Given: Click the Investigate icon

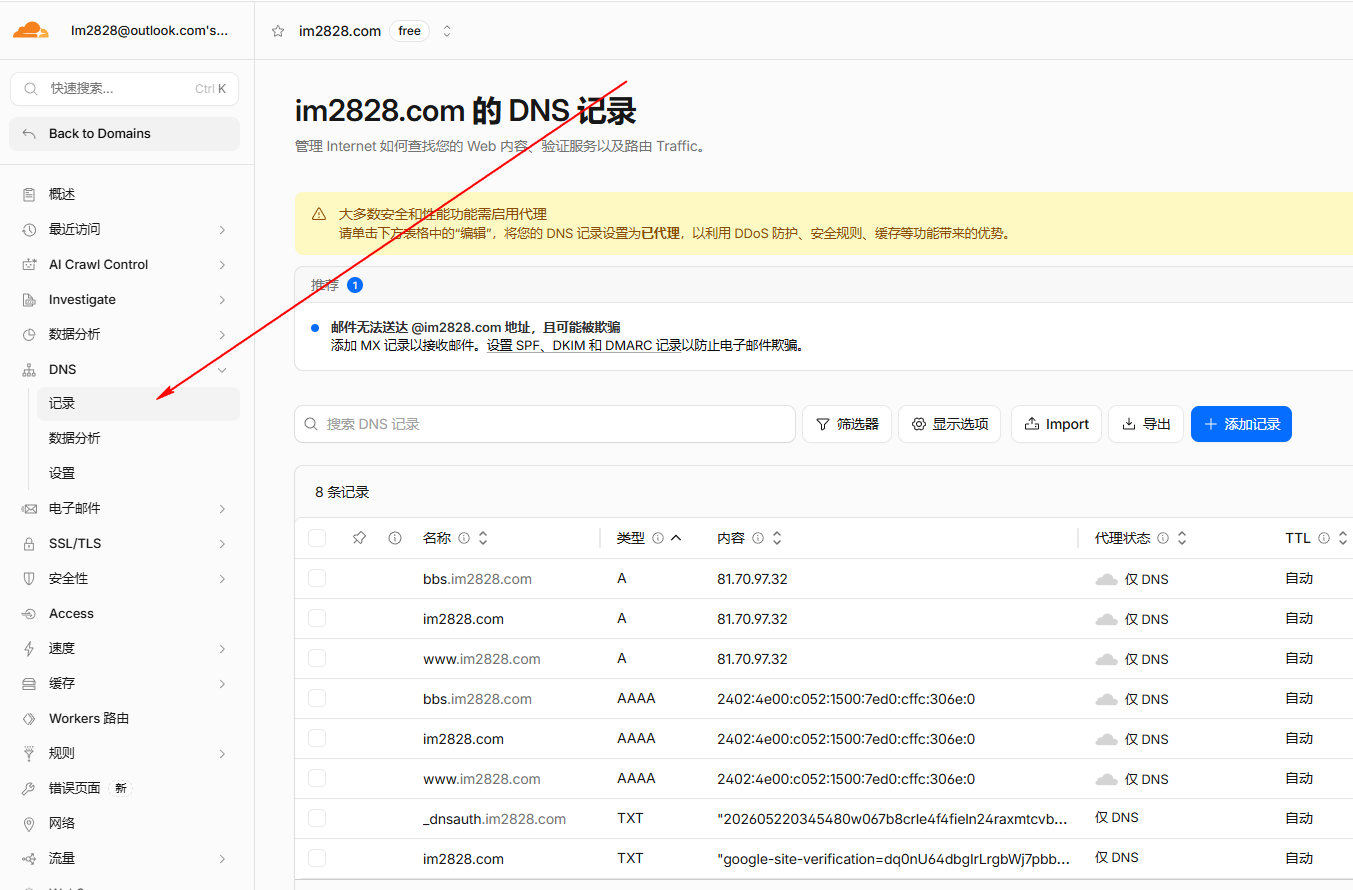Looking at the screenshot, I should 29,299.
